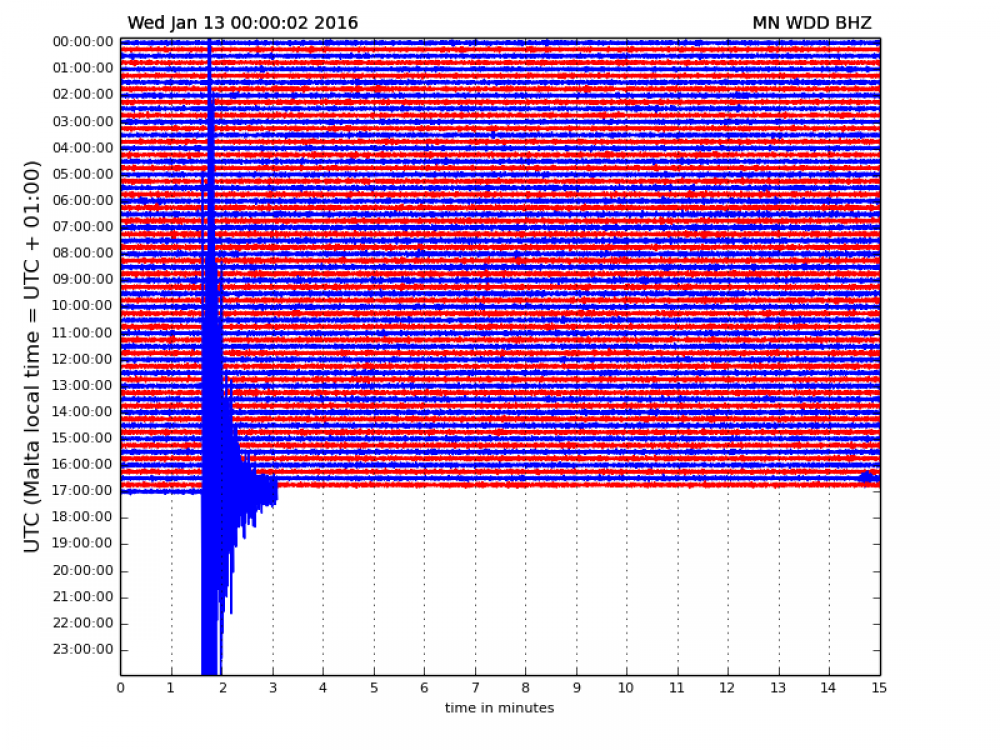Image resolution: width=1000 pixels, height=750 pixels.
Task: Click the 'time in minutes' axis label
Action: click(x=499, y=708)
